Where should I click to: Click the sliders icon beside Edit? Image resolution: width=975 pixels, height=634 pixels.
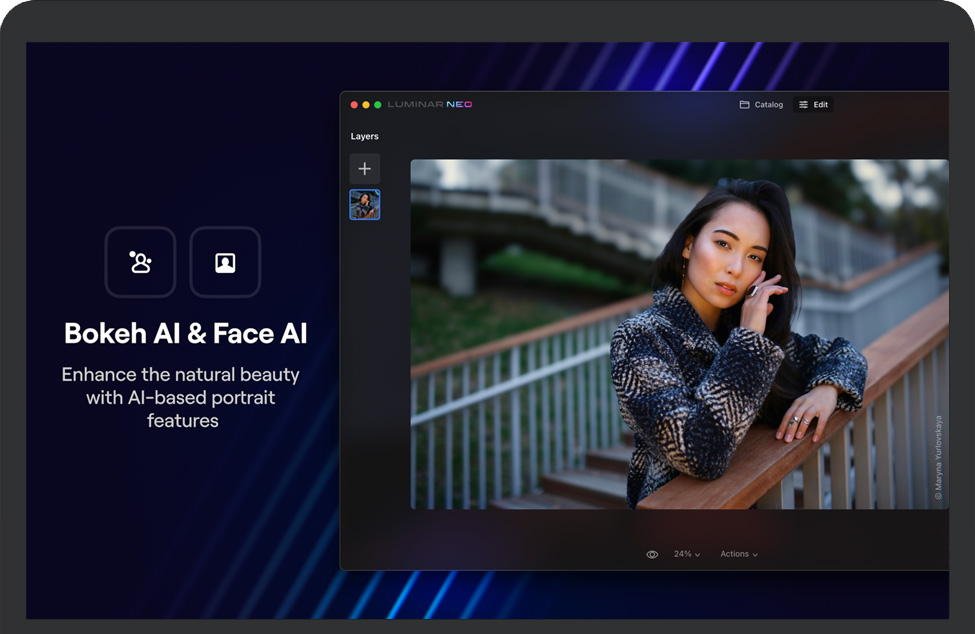[803, 105]
